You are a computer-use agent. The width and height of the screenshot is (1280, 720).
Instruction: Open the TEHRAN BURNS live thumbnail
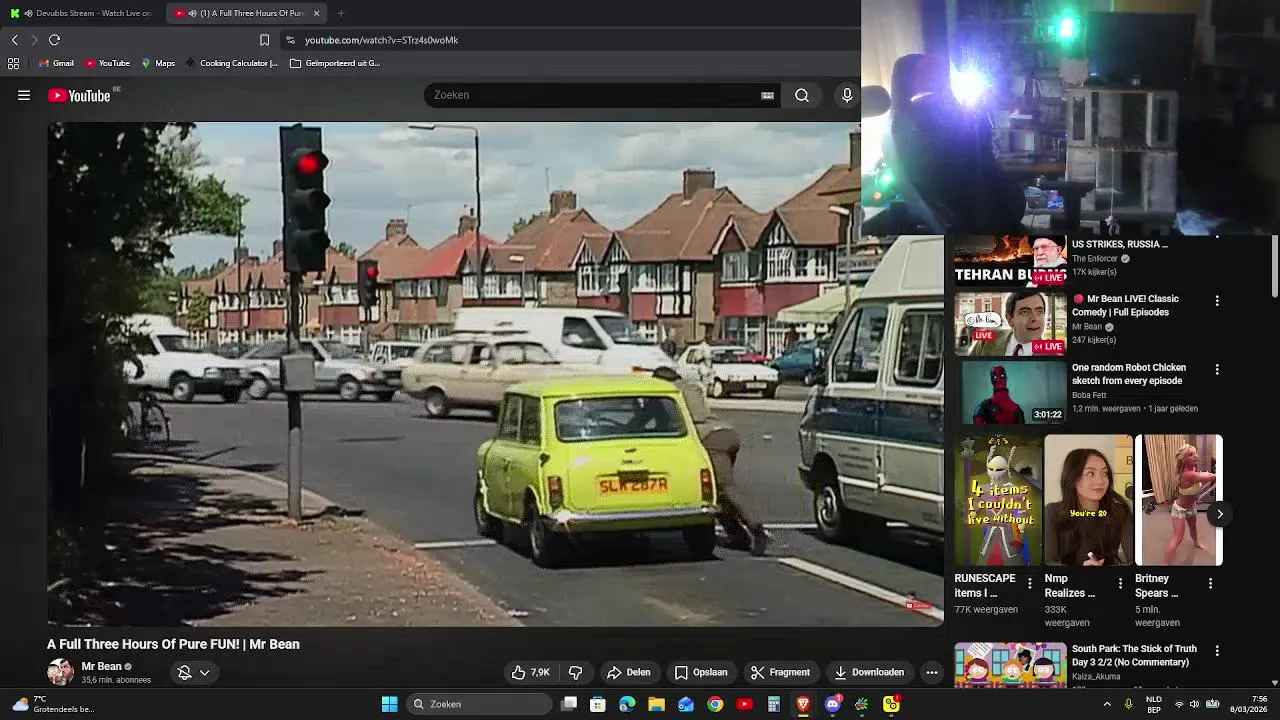pyautogui.click(x=1010, y=261)
